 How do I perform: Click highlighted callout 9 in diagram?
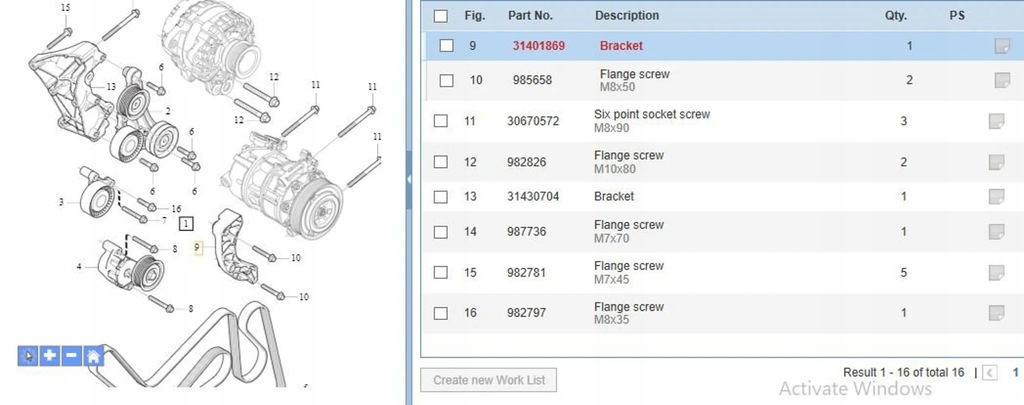(198, 248)
